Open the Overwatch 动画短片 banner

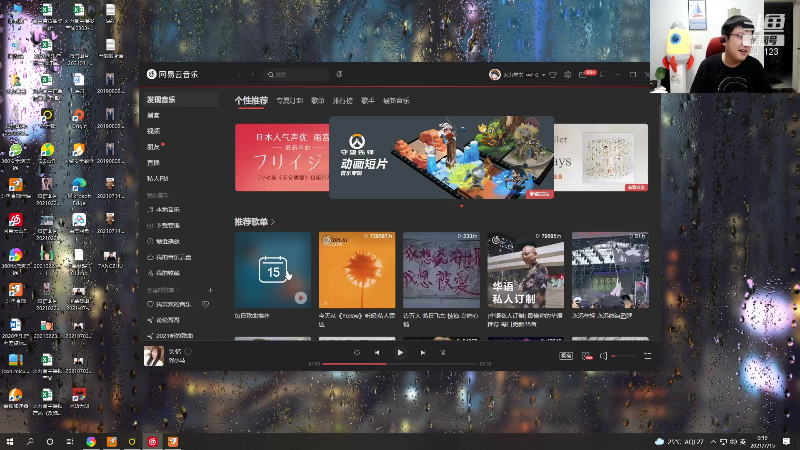click(x=441, y=157)
